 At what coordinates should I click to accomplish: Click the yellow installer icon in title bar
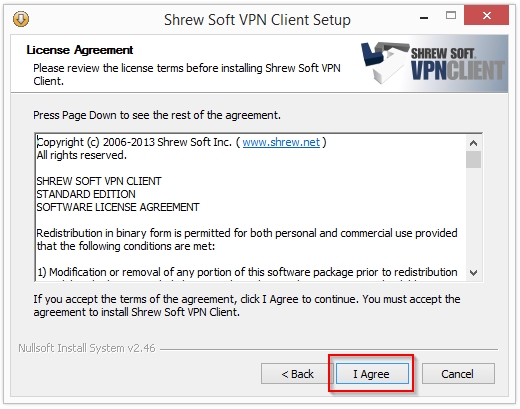[21, 19]
